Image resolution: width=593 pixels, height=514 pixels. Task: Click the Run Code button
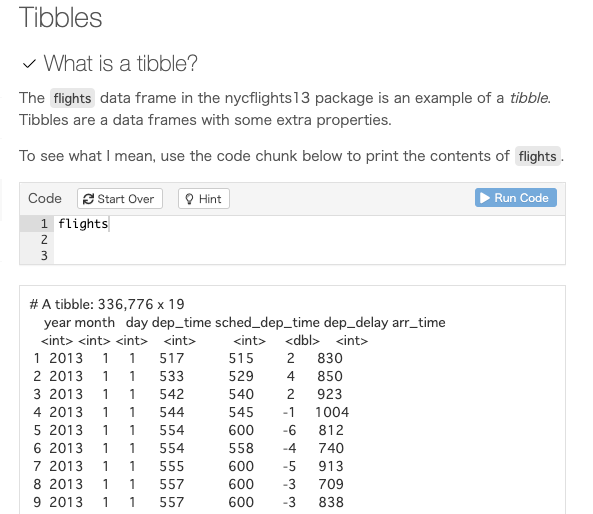coord(515,198)
